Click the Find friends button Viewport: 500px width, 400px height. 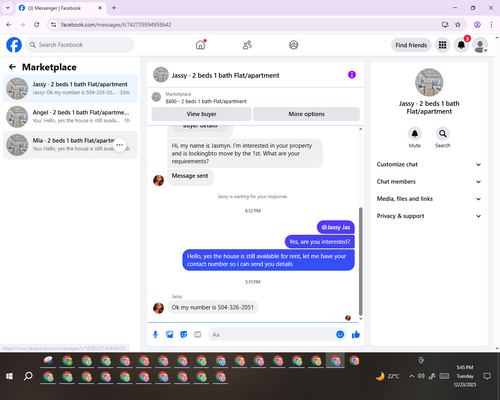[411, 45]
